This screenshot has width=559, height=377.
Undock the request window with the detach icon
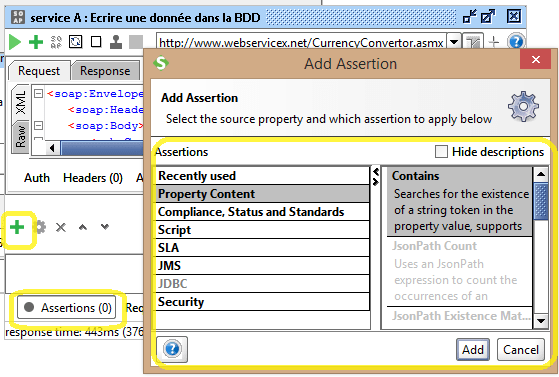pyautogui.click(x=469, y=16)
